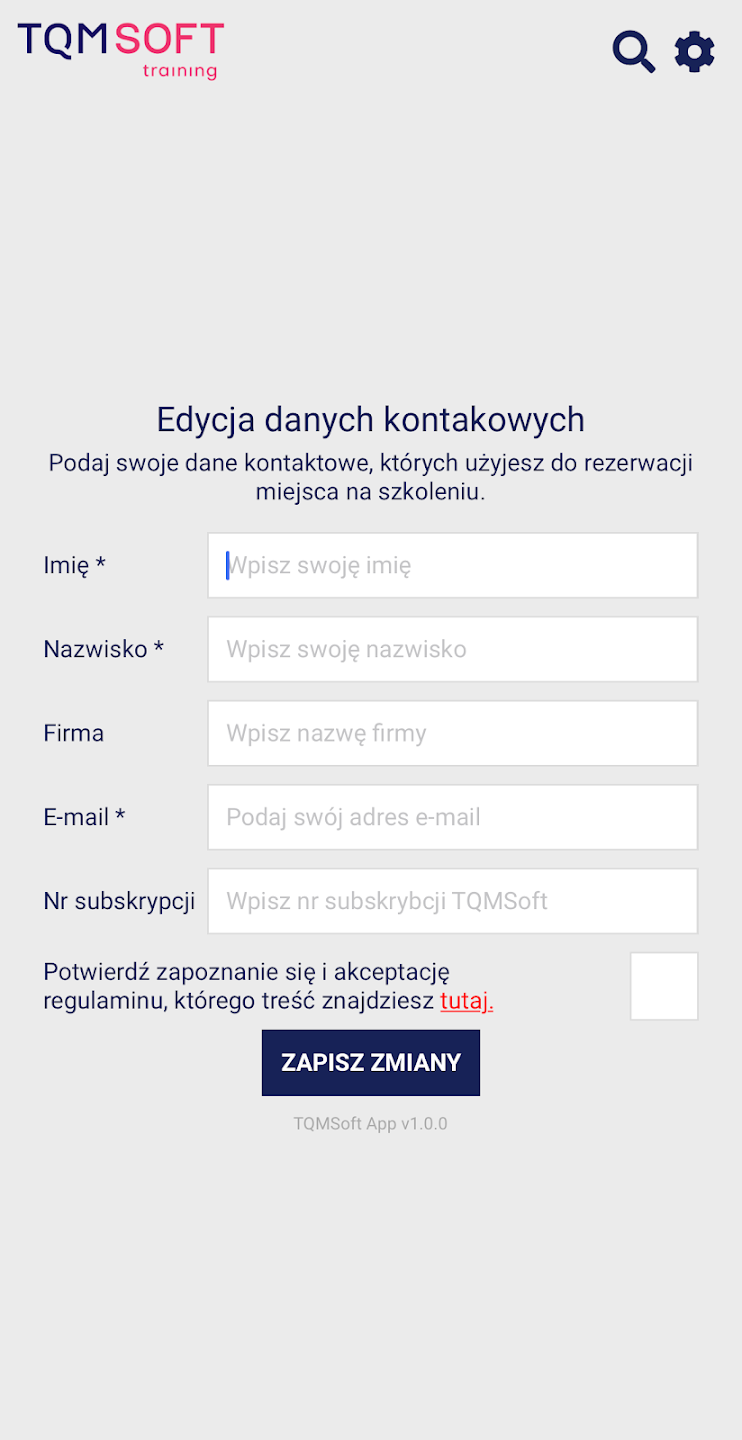Click the 'Potwierdź zapoznanie się' confirmation text
This screenshot has height=1440, width=742.
tap(247, 972)
